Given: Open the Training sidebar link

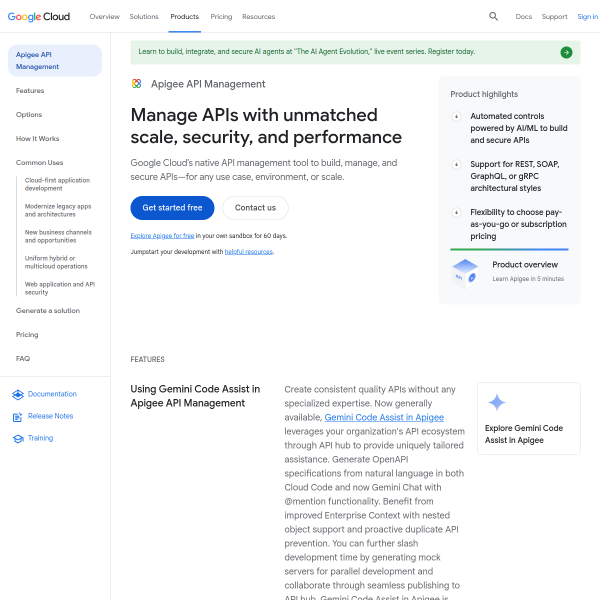Looking at the screenshot, I should click(40, 438).
